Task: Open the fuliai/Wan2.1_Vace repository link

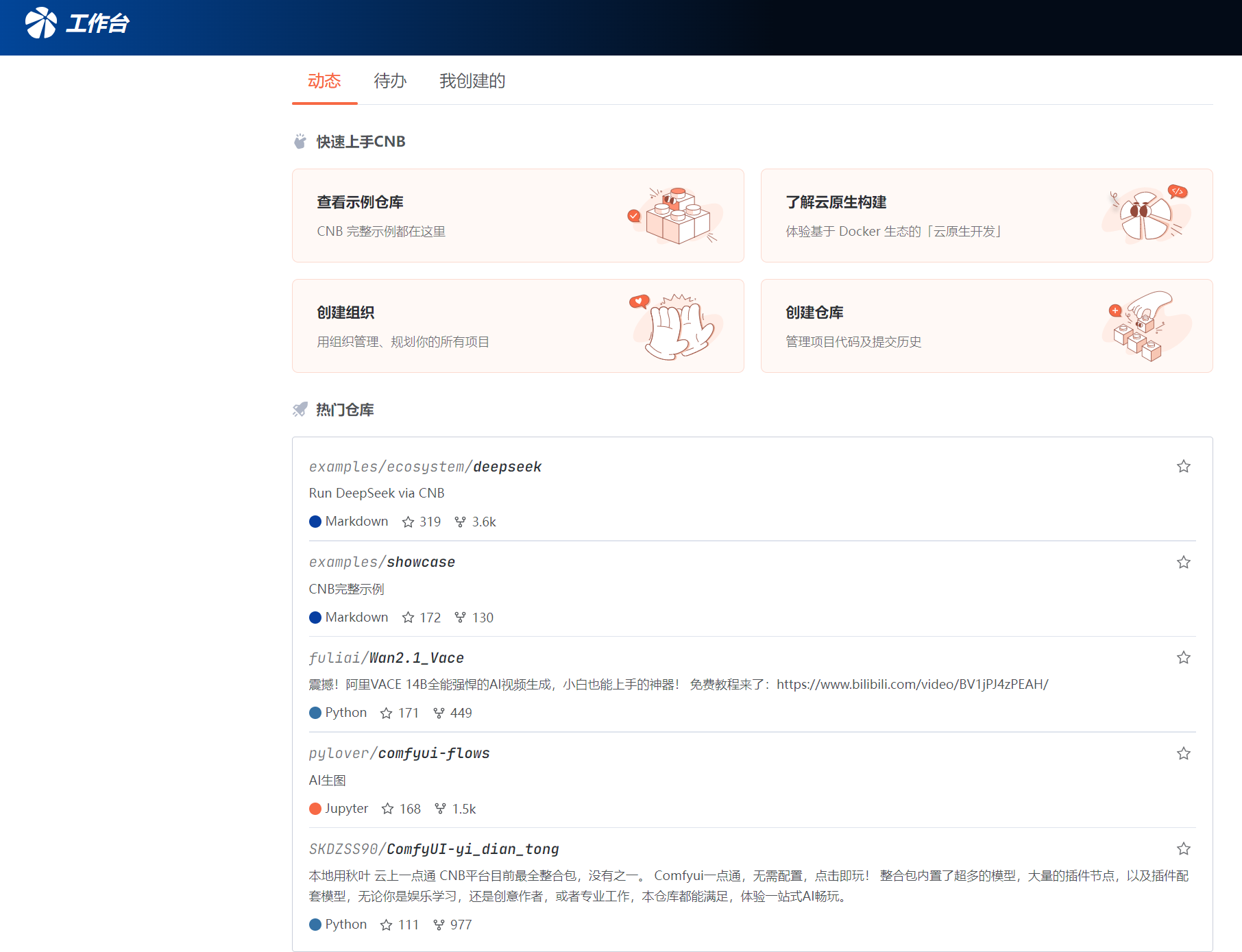Action: click(x=387, y=658)
